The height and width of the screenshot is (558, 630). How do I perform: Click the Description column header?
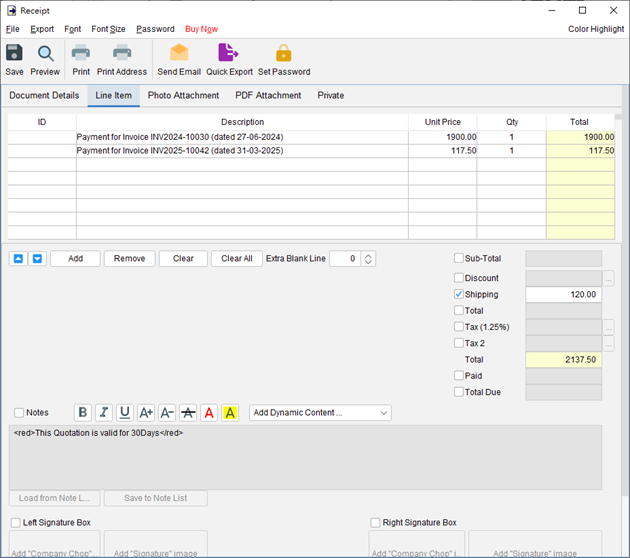[x=242, y=122]
